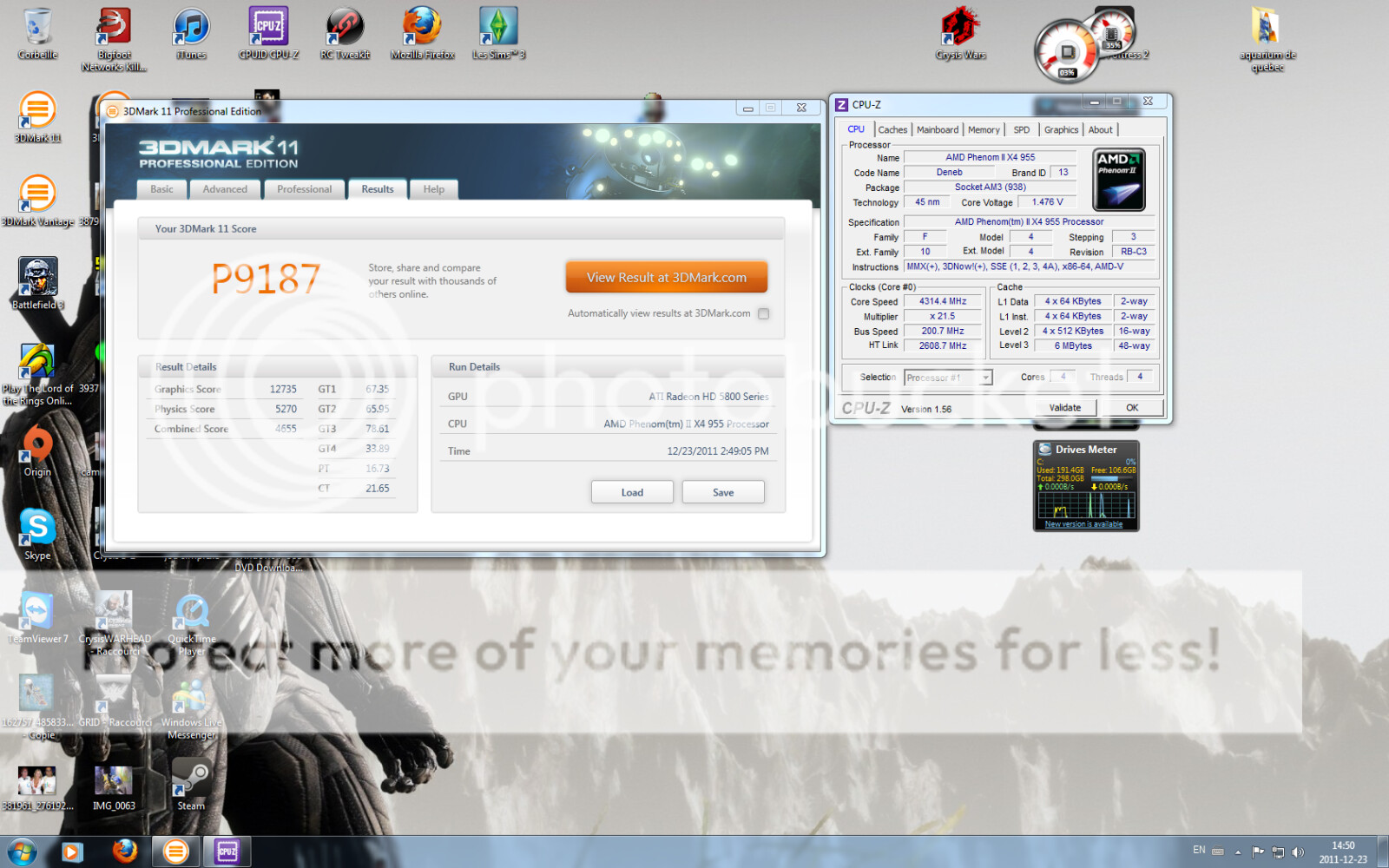Open the CPUID CPU-Z desktop icon
The height and width of the screenshot is (868, 1389).
[268, 30]
